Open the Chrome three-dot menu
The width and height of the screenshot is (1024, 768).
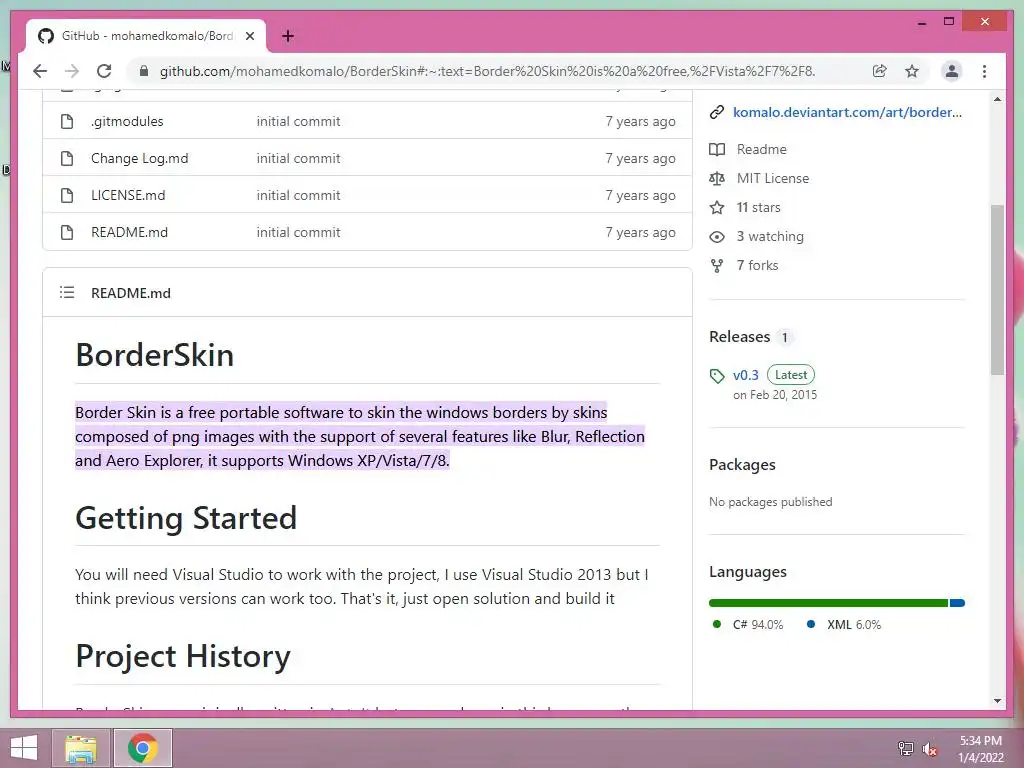(984, 71)
